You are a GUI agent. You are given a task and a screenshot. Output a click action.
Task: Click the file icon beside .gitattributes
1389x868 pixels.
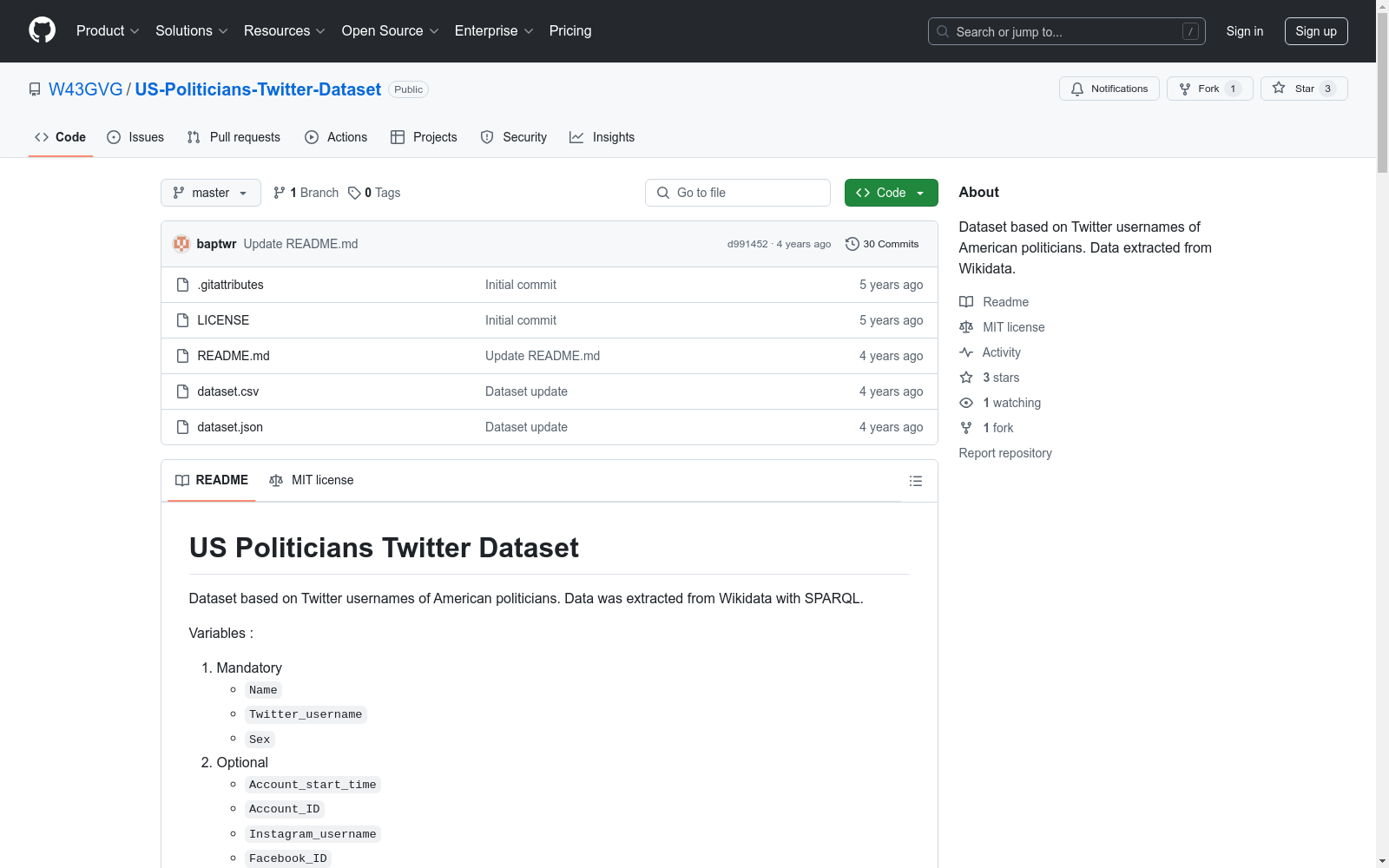click(182, 285)
